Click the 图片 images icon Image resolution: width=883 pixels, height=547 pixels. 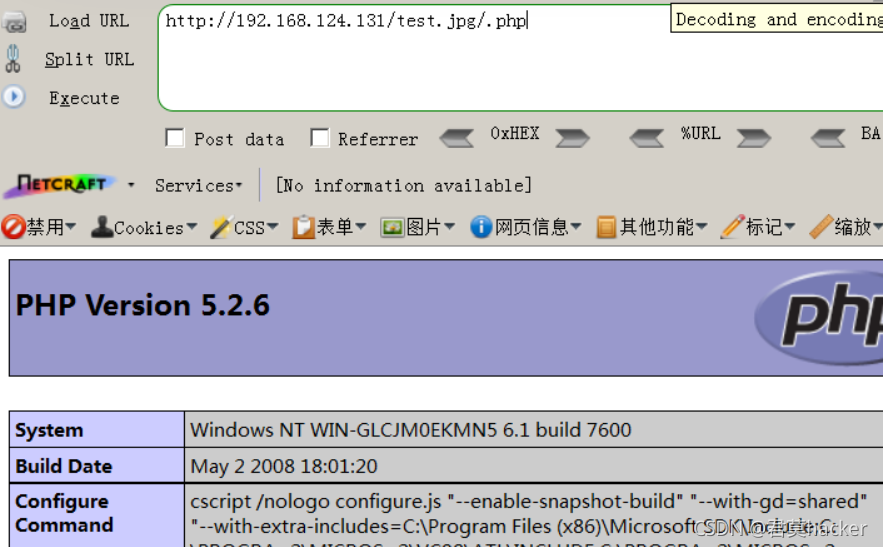tap(393, 228)
